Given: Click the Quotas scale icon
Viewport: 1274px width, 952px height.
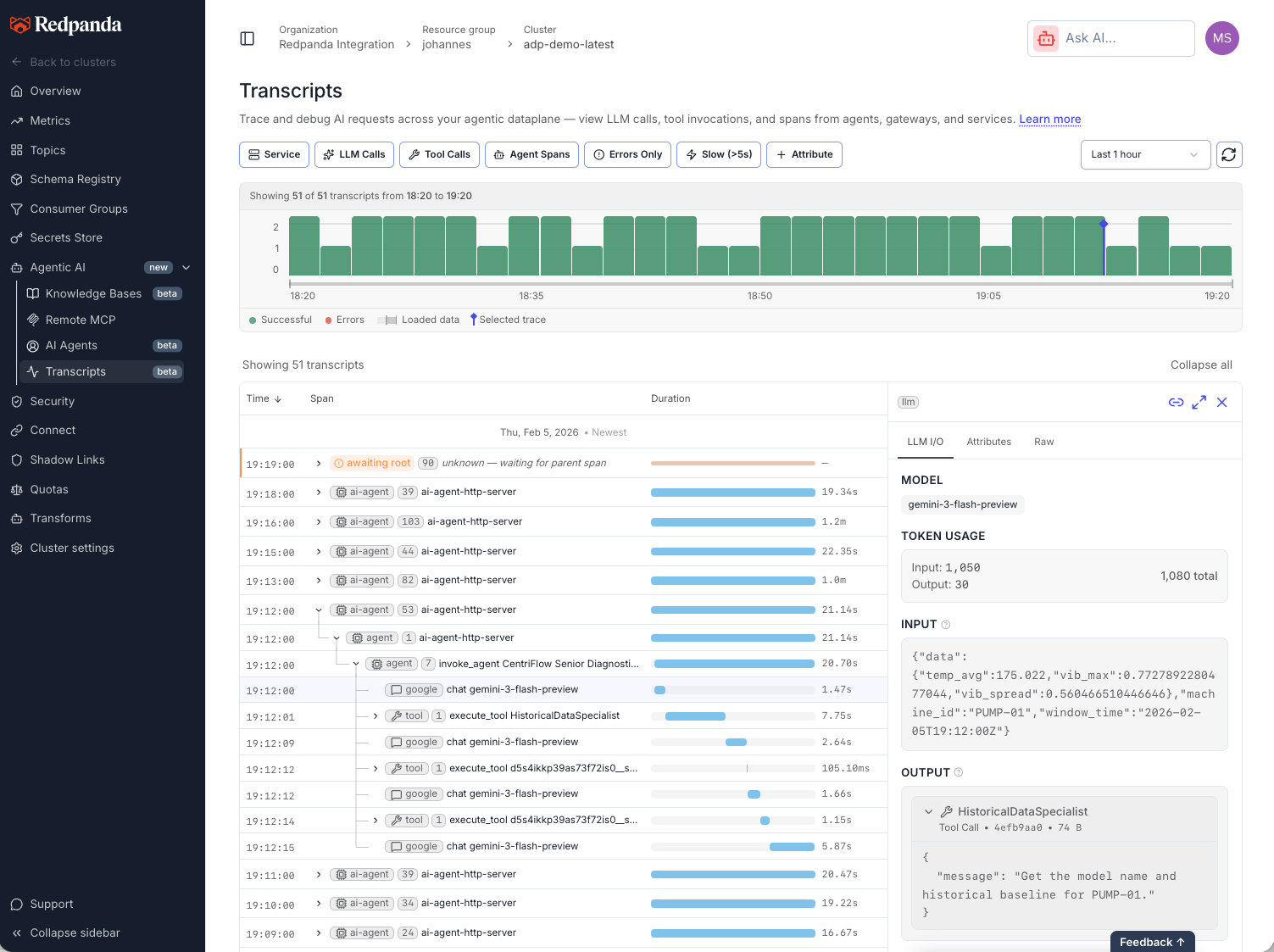Looking at the screenshot, I should (x=16, y=490).
